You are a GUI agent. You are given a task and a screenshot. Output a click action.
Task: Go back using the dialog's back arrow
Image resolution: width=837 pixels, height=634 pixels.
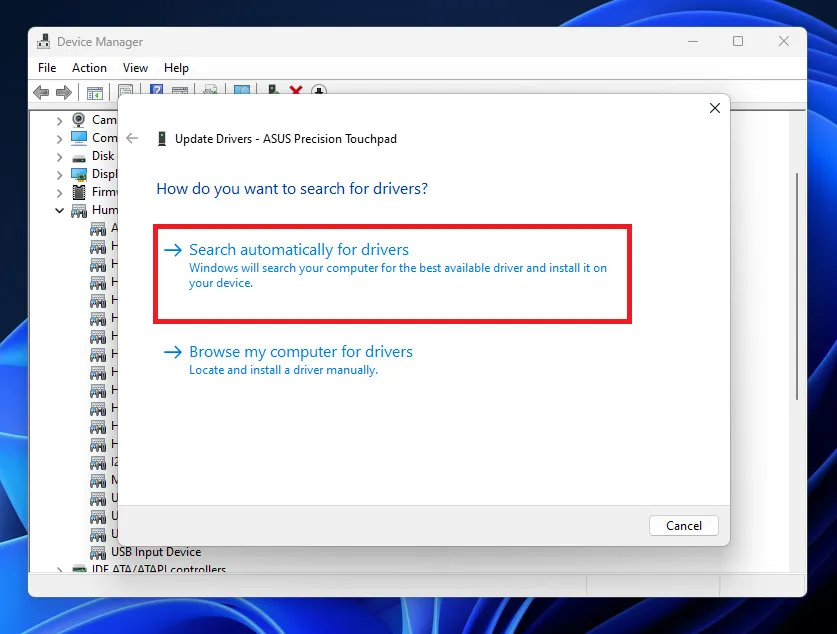point(132,139)
